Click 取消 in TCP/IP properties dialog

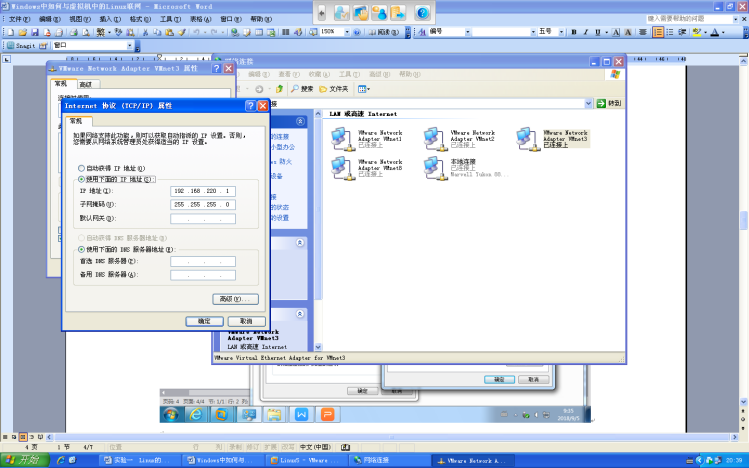point(246,321)
